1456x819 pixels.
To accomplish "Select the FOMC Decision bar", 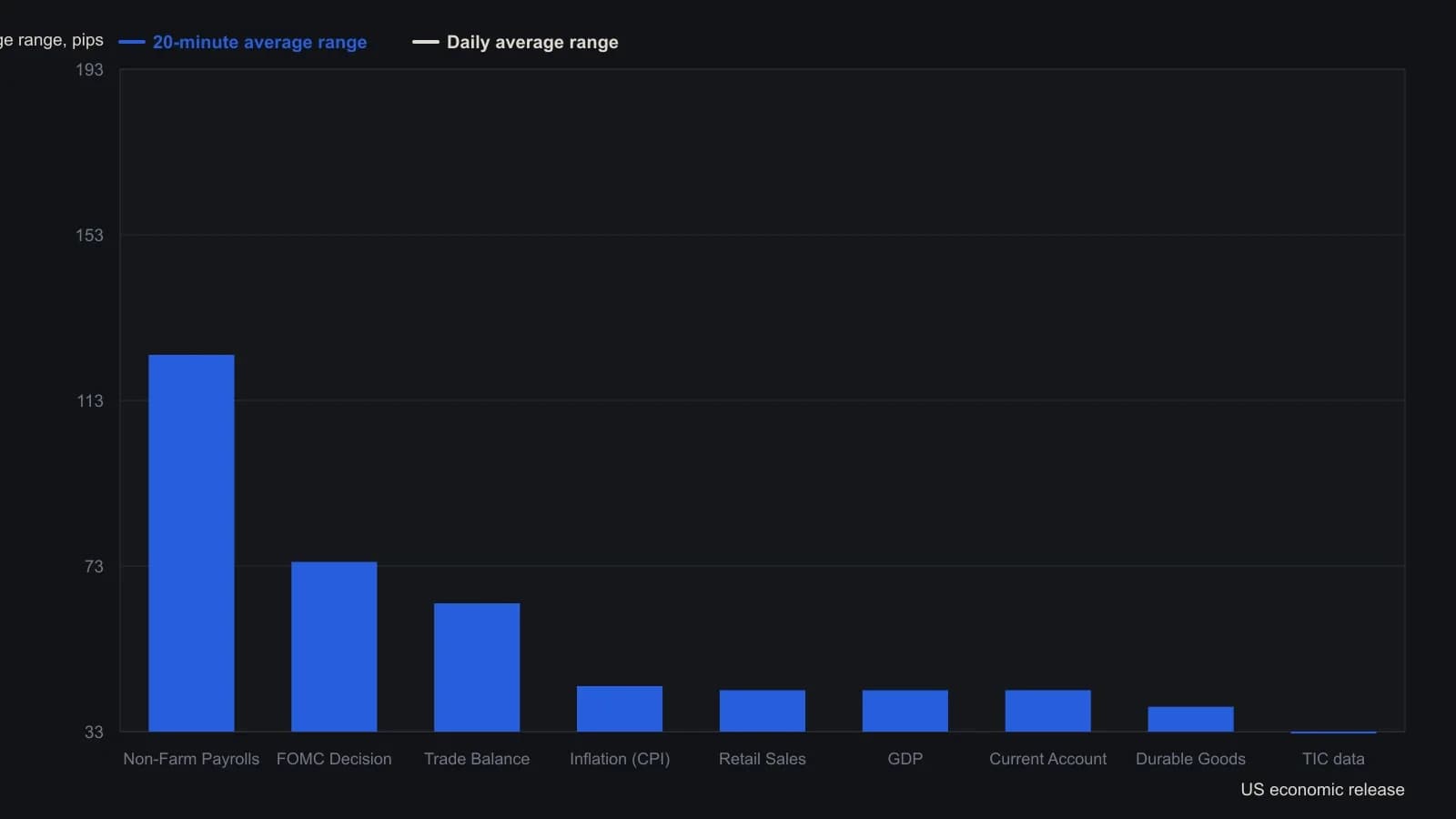I will (334, 647).
